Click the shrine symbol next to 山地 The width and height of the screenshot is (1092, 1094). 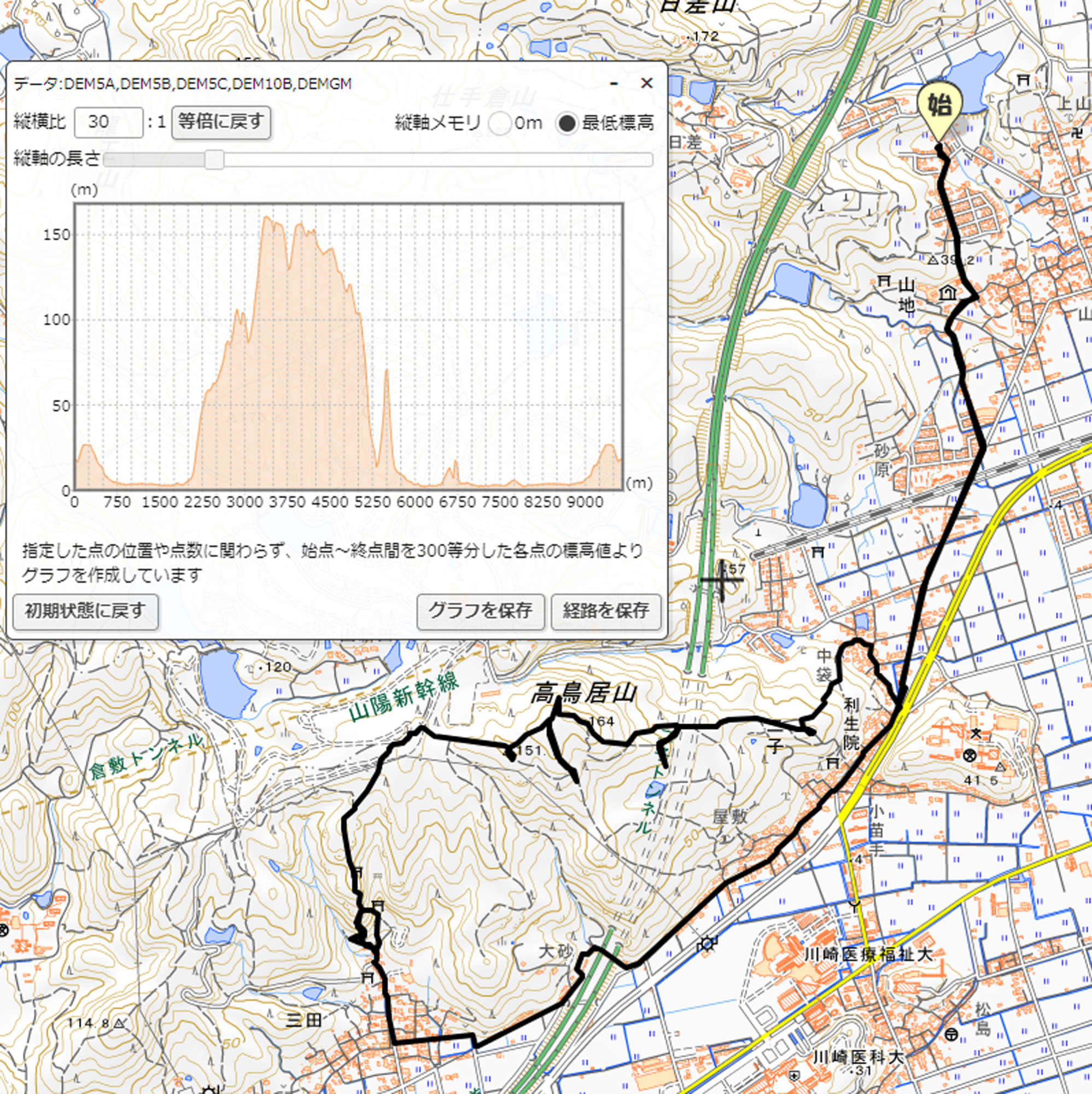(x=884, y=280)
